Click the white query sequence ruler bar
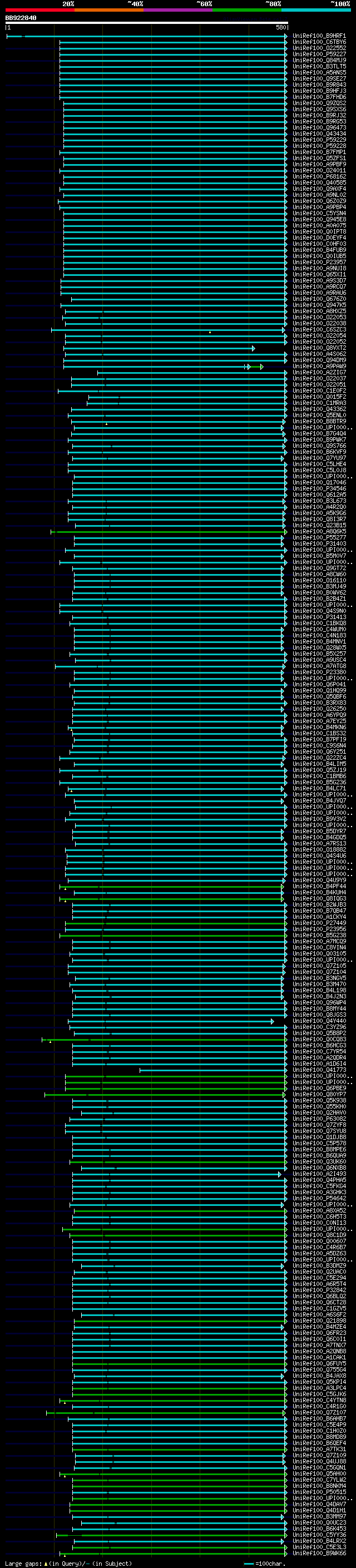Viewport: 356px width, 1568px height. tap(147, 22)
